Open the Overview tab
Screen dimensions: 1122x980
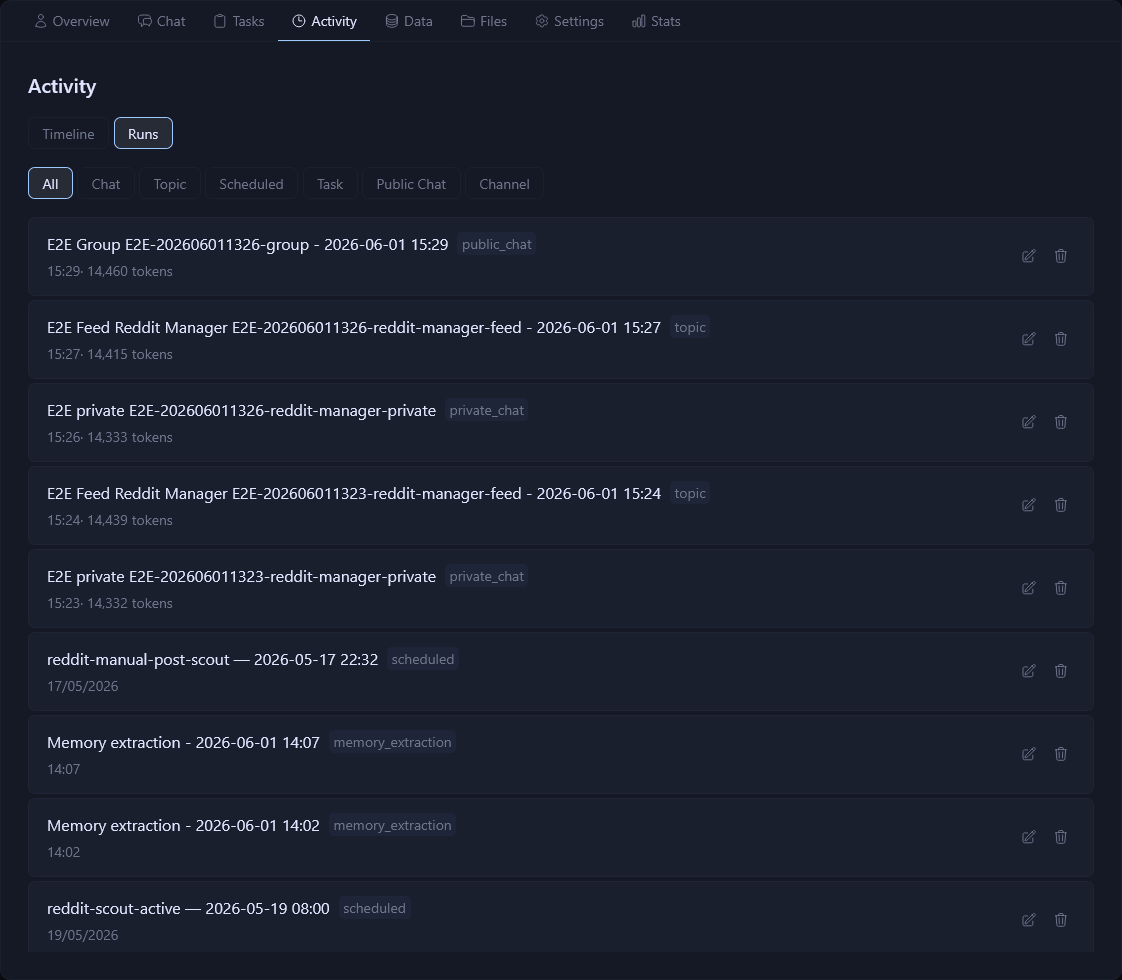coord(72,21)
